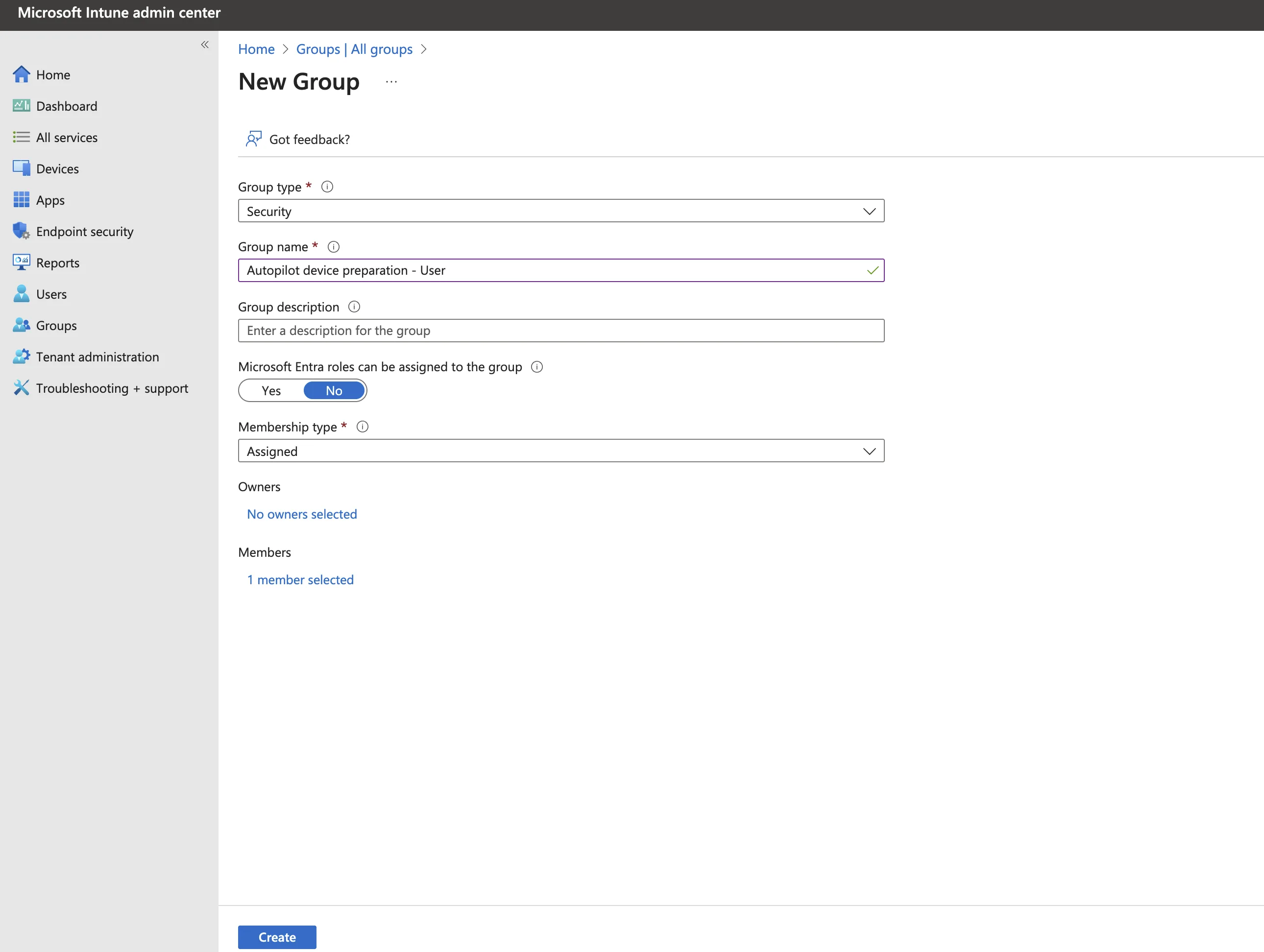Click the Create button
The width and height of the screenshot is (1264, 952).
[x=277, y=937]
